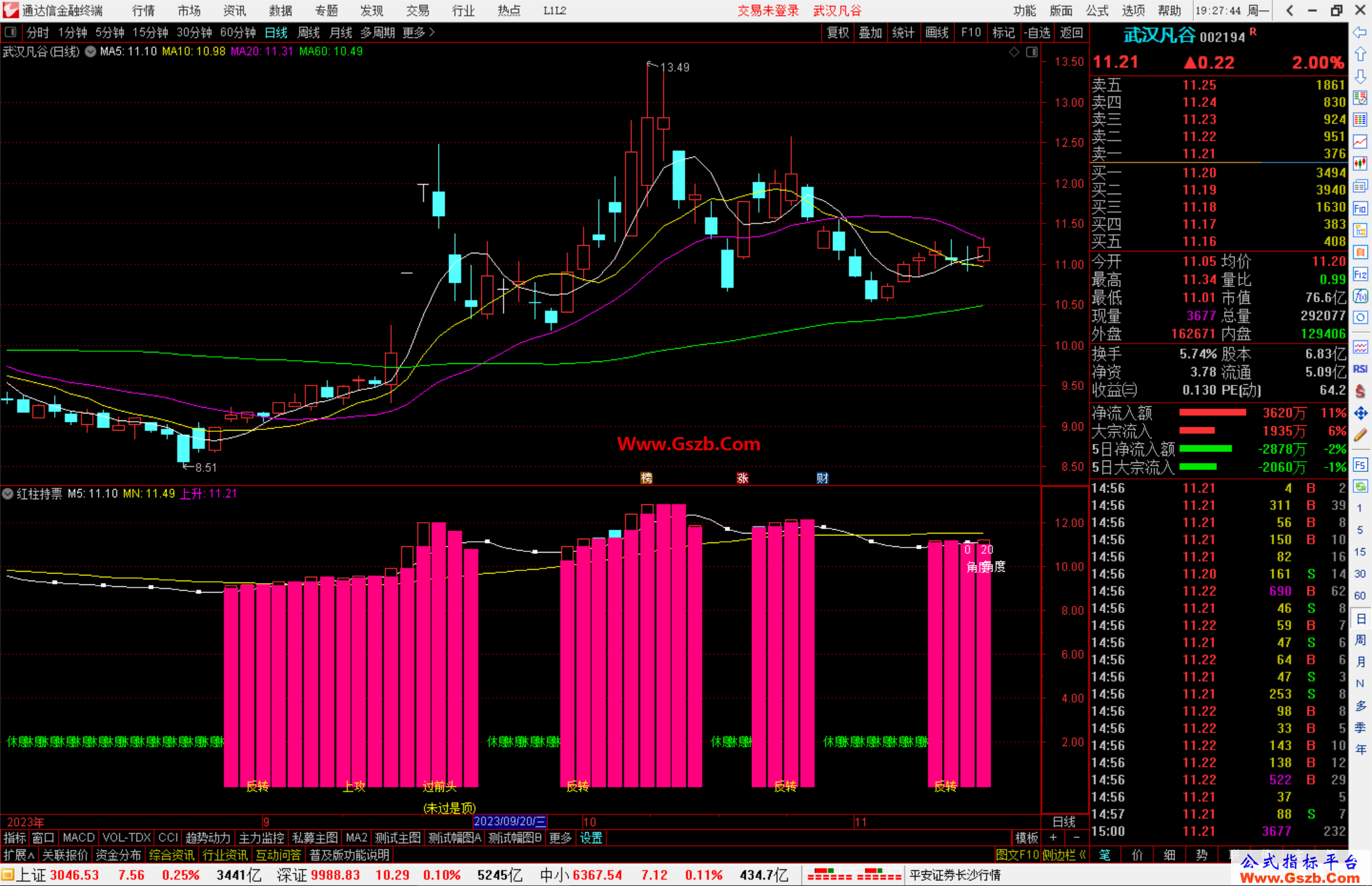The height and width of the screenshot is (886, 1372).
Task: Click the 叠加 overlay button
Action: tap(870, 32)
